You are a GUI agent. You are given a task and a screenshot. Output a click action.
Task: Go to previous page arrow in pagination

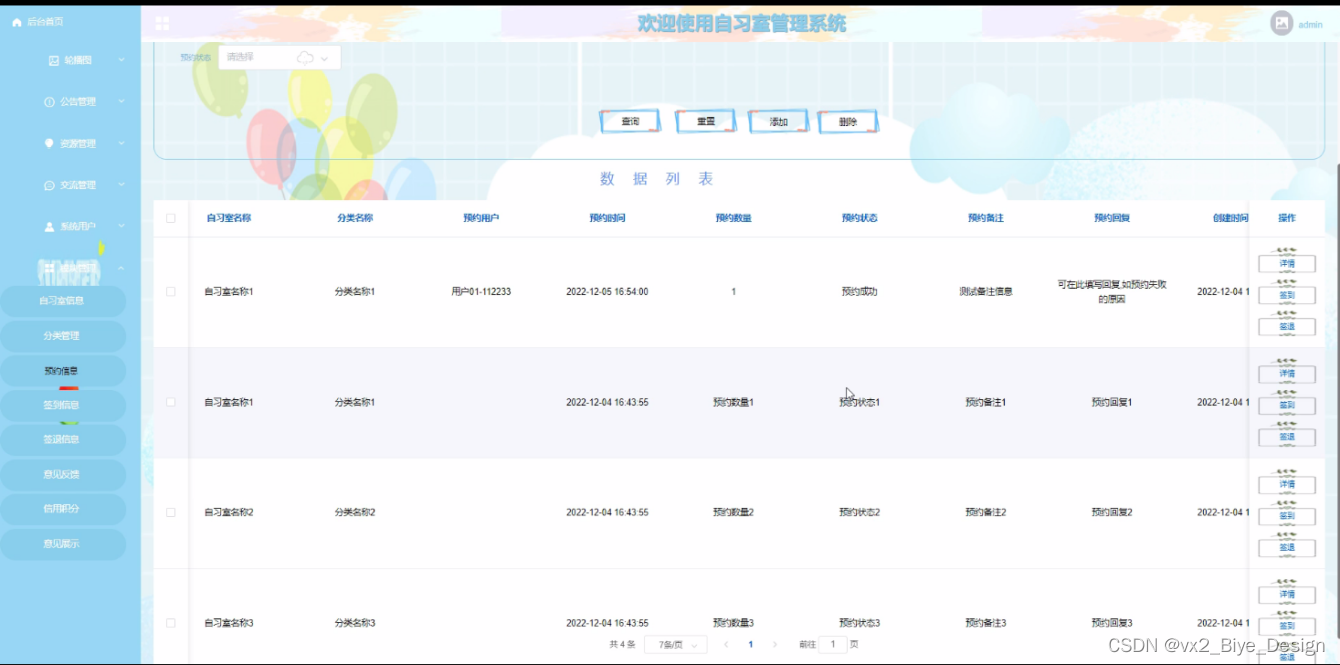pos(726,645)
